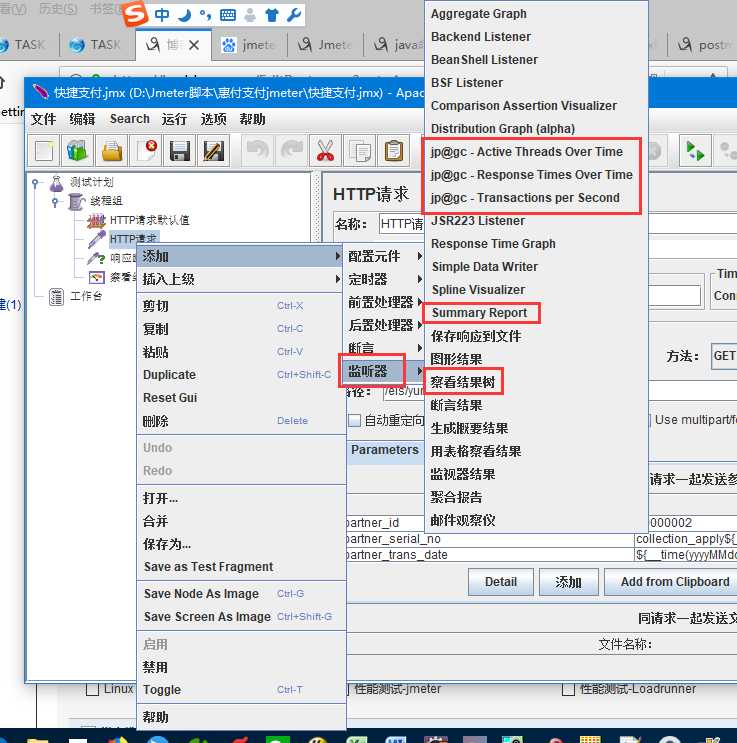Viewport: 737px width, 743px height.
Task: Collapse the 线程组 tree expander
Action: [55, 202]
